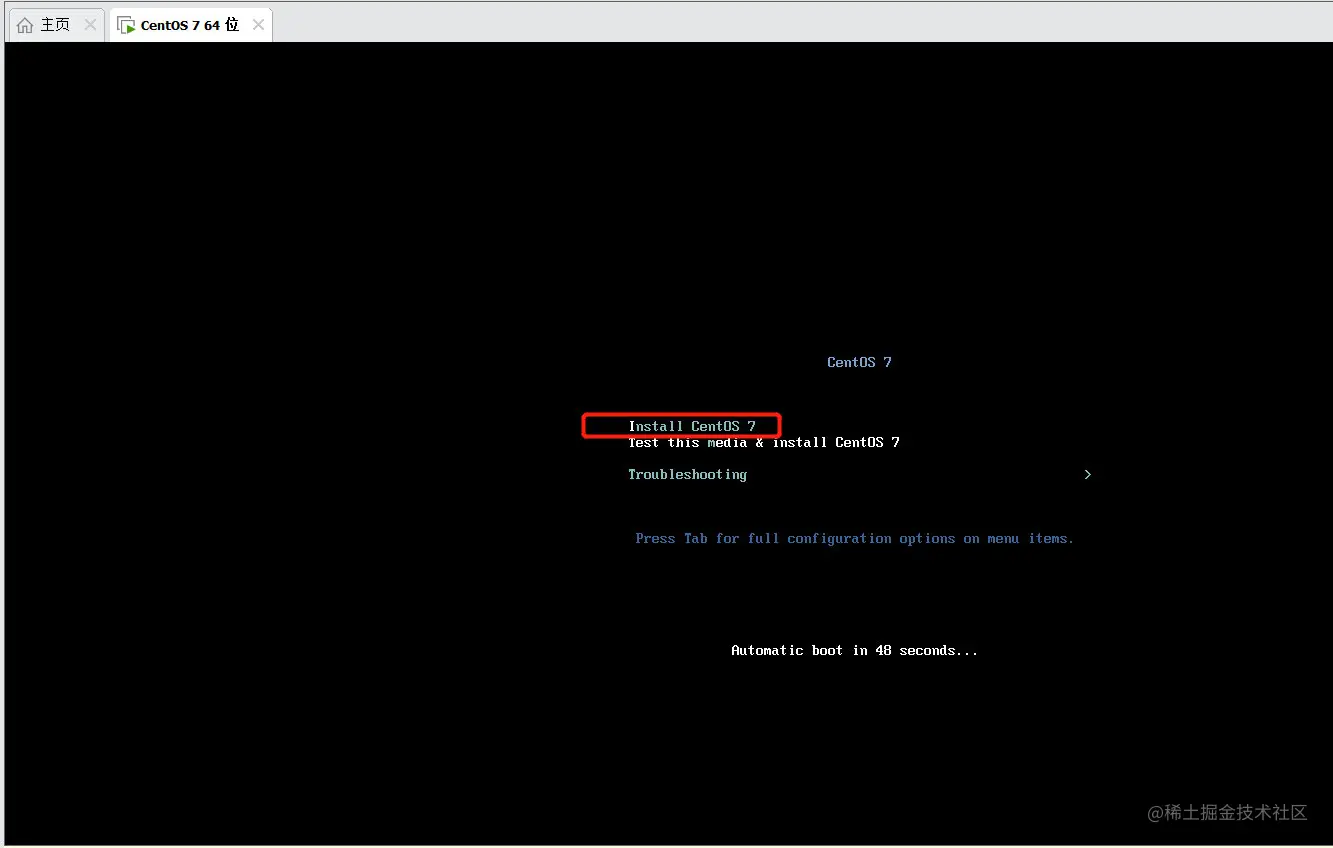Select Test this media & install CentOS 7

pyautogui.click(x=764, y=442)
